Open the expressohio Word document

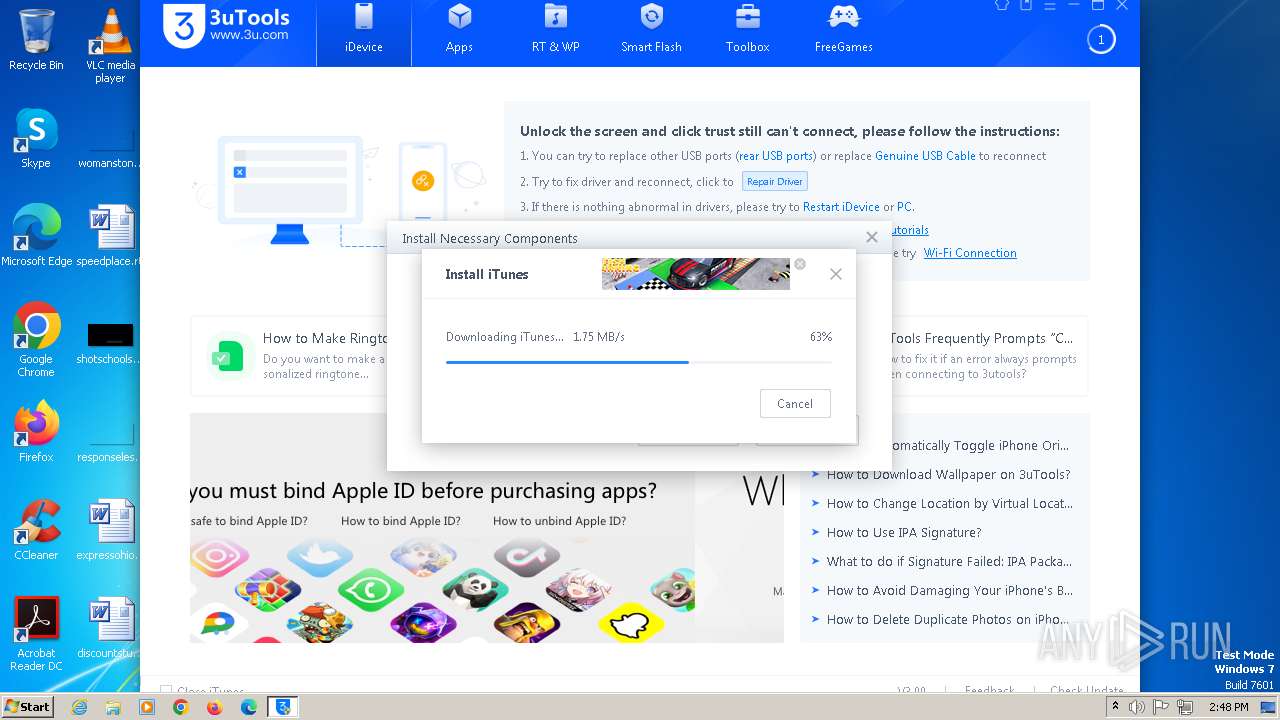click(110, 530)
